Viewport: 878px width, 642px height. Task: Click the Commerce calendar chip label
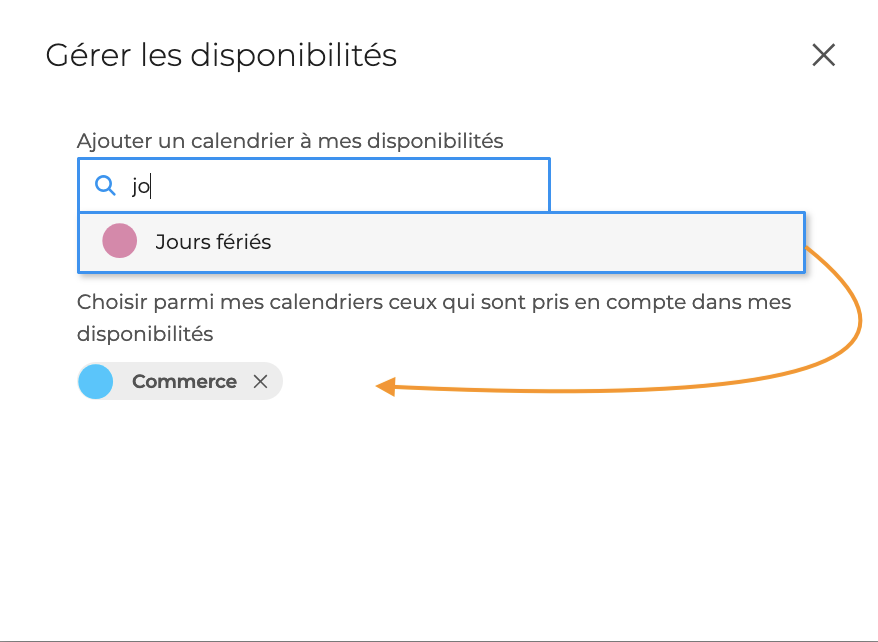click(x=184, y=381)
